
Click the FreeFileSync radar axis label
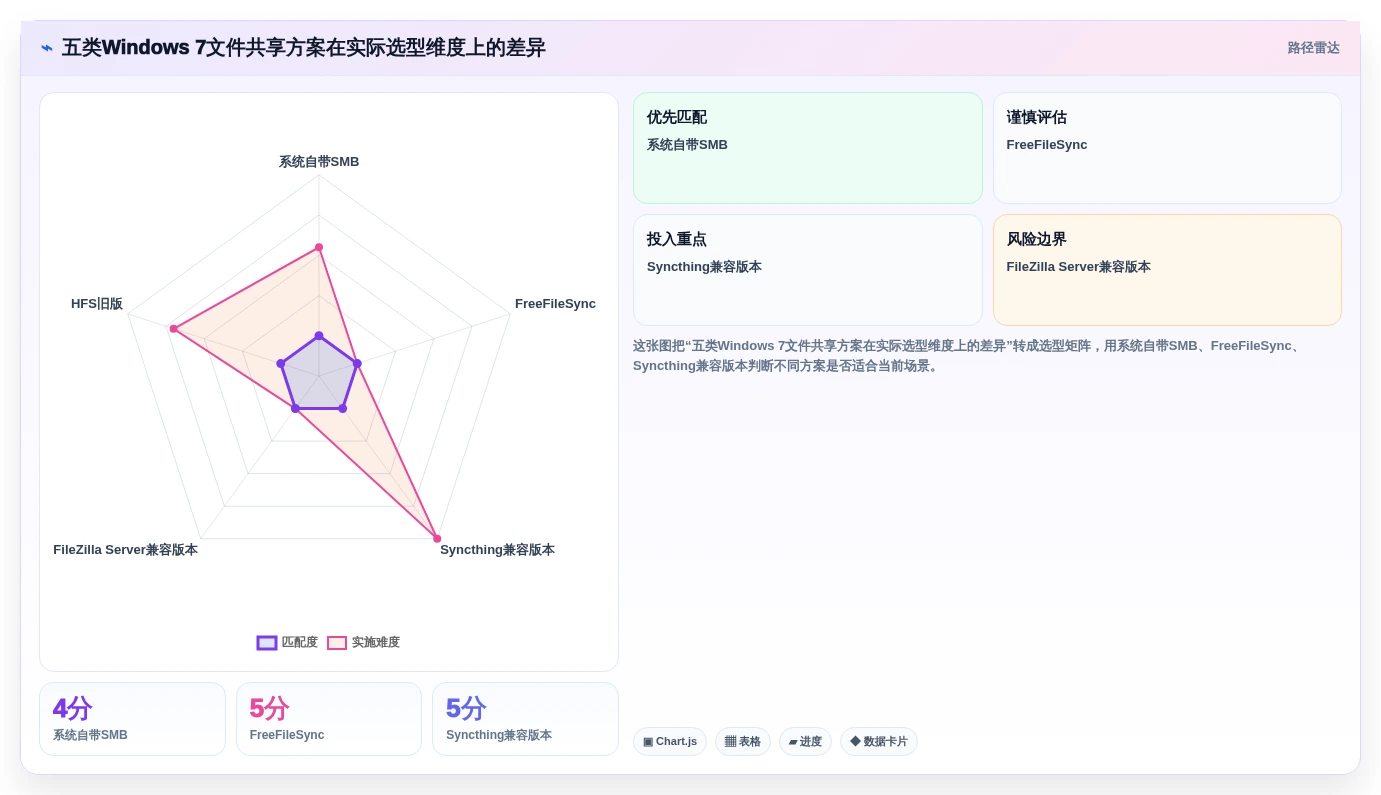[x=555, y=304]
